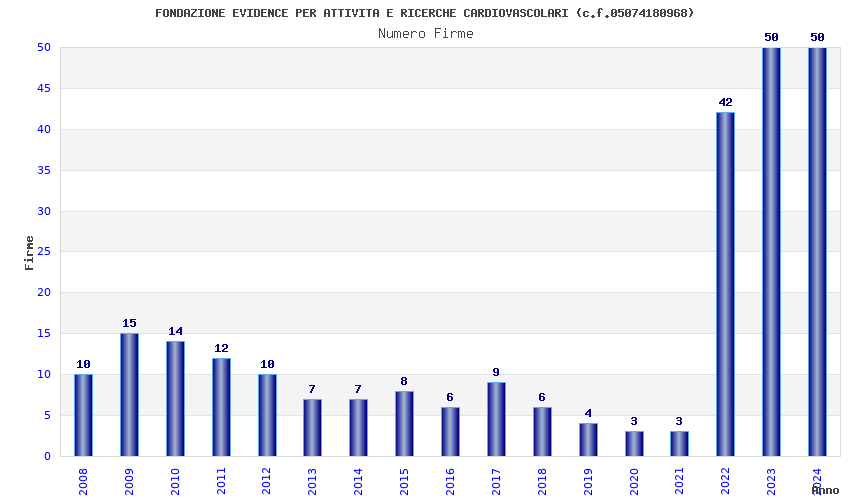Click the 2012 year label on x-axis
Screen dimensions: 850x500
pyautogui.click(x=267, y=482)
